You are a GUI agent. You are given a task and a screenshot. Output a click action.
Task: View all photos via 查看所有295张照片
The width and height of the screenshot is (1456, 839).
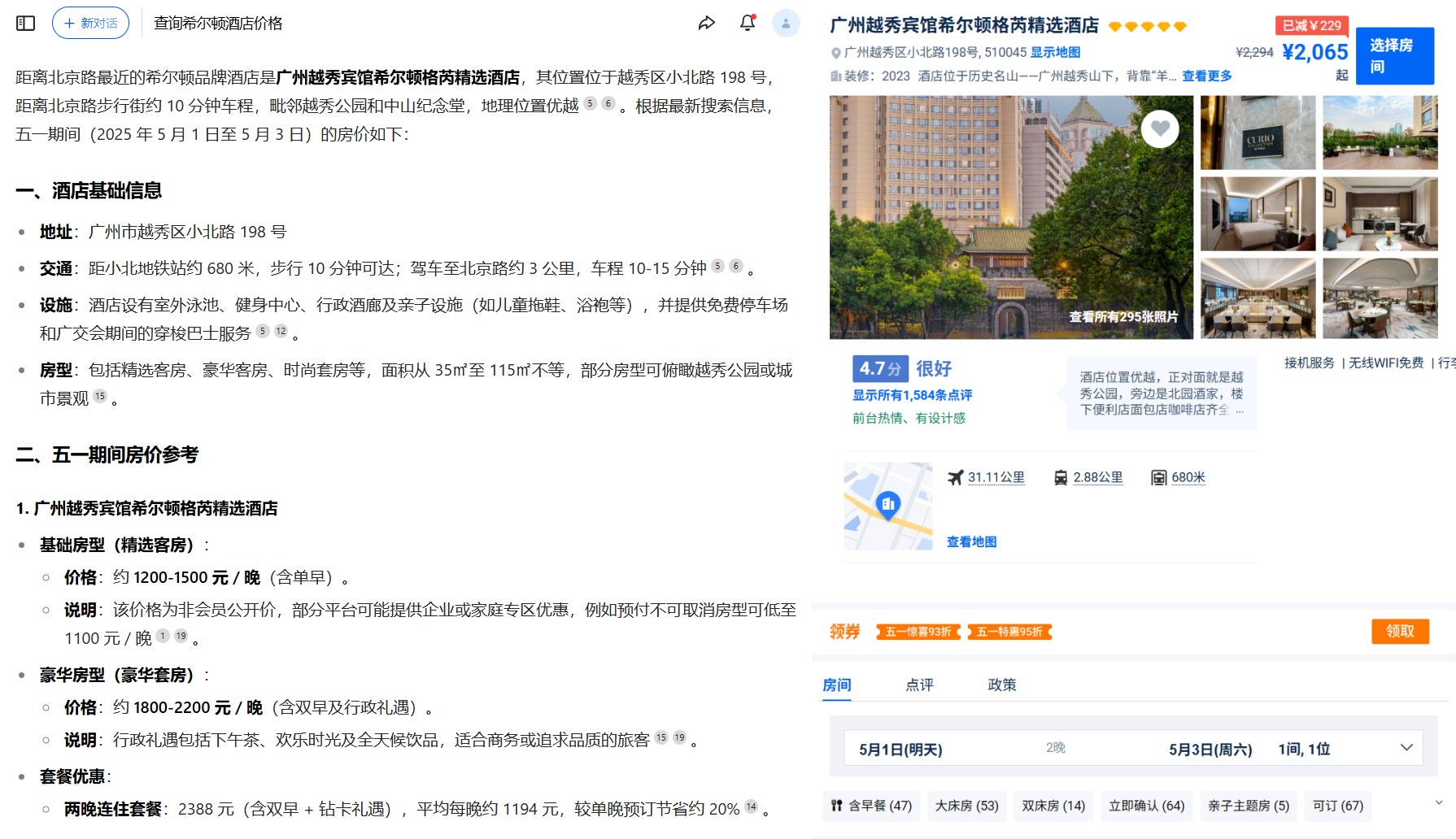(1123, 317)
